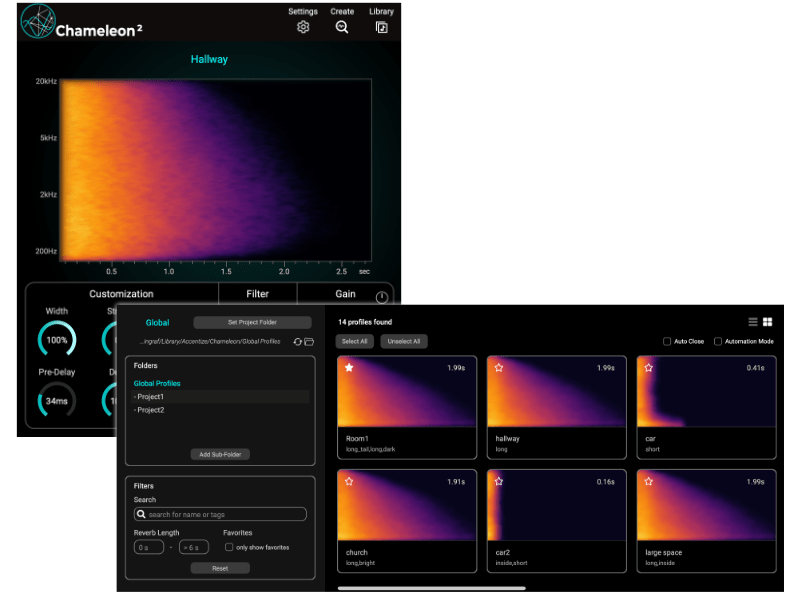The image size is (800, 600).
Task: Open Settings gear icon
Action: [x=303, y=27]
